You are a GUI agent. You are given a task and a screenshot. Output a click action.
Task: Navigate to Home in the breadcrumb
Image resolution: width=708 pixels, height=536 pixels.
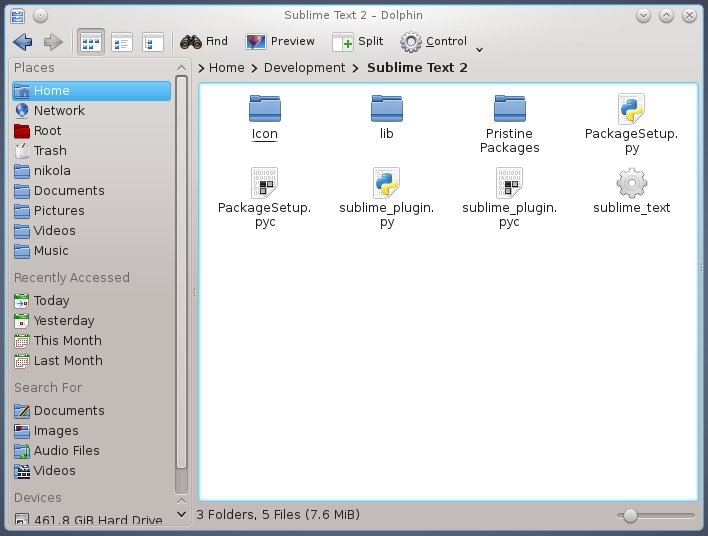click(x=227, y=68)
